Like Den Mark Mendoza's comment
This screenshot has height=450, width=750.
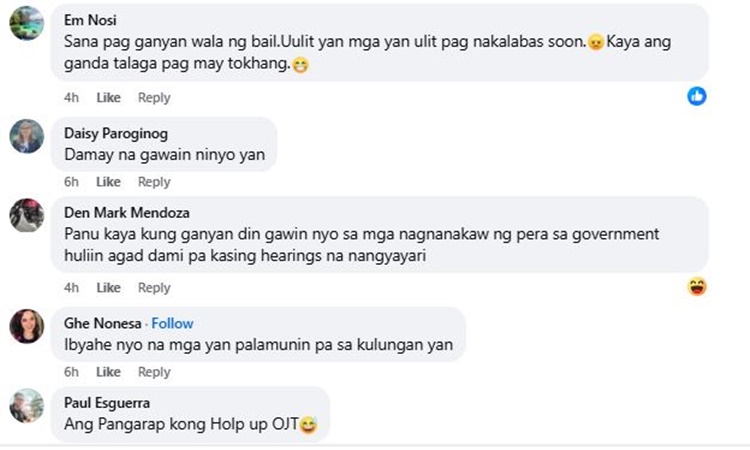coord(109,287)
